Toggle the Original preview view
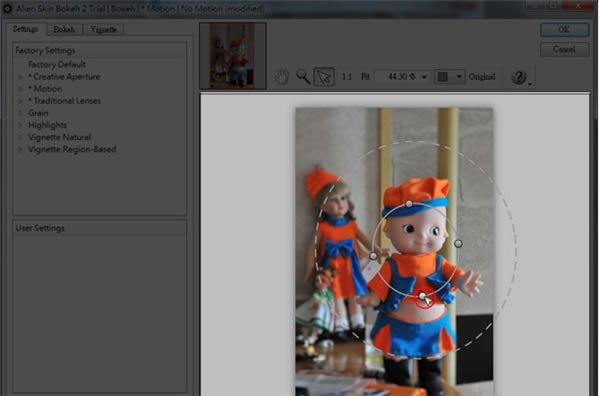This screenshot has height=396, width=600. click(482, 77)
